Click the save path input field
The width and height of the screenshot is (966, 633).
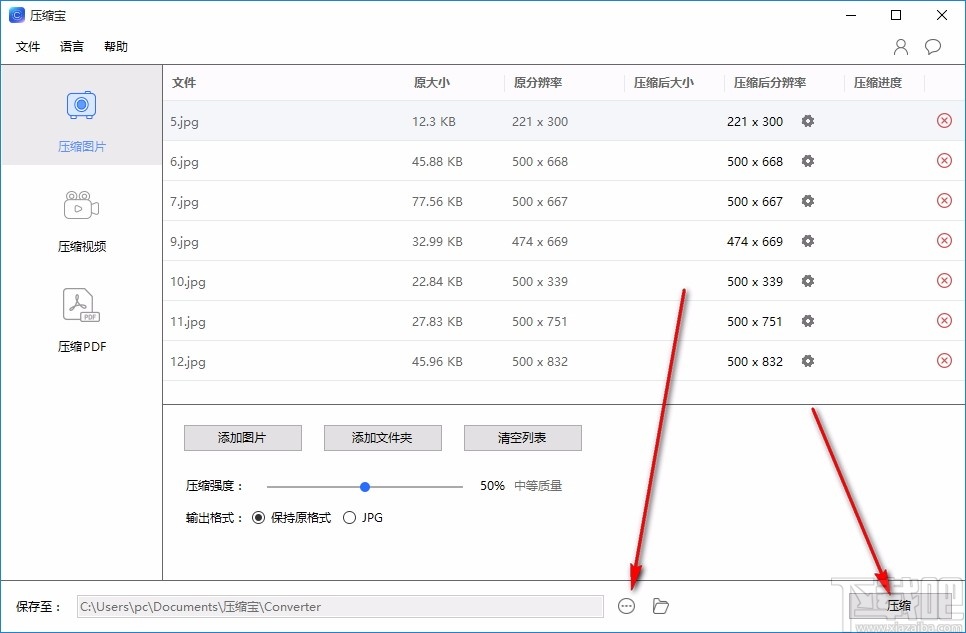tap(340, 606)
